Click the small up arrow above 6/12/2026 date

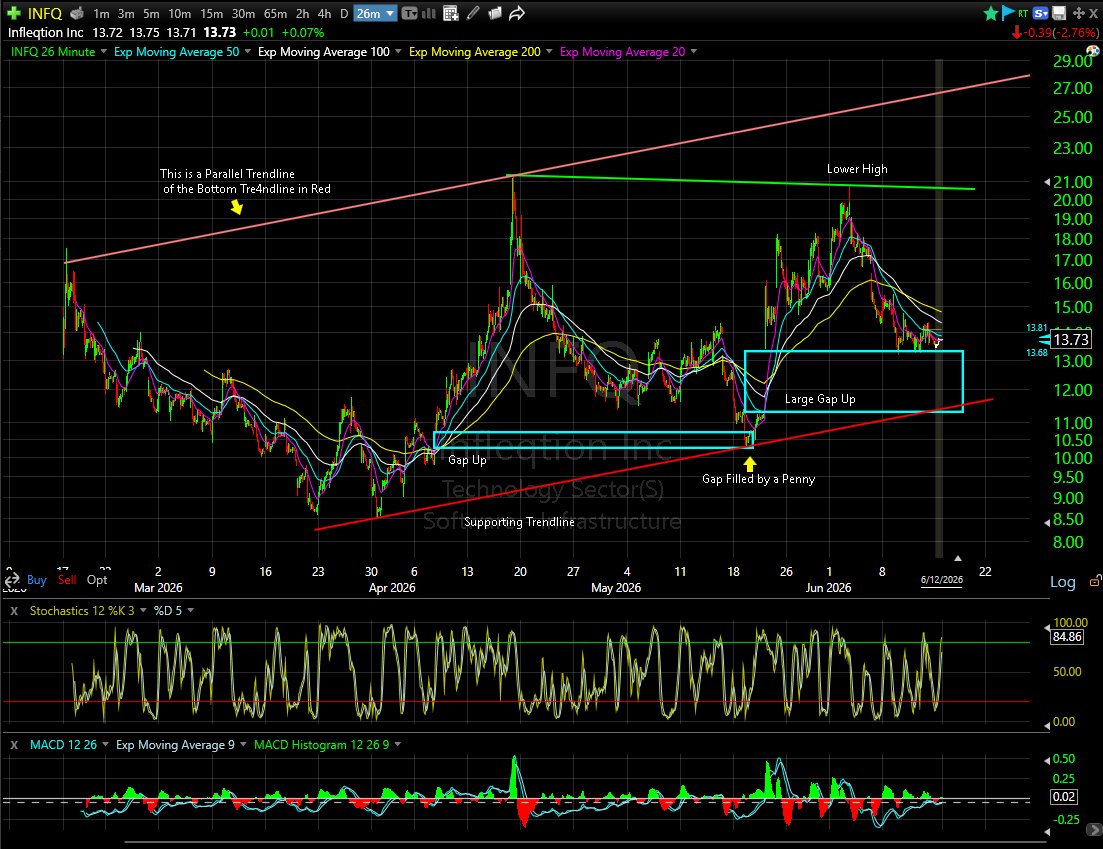[957, 558]
